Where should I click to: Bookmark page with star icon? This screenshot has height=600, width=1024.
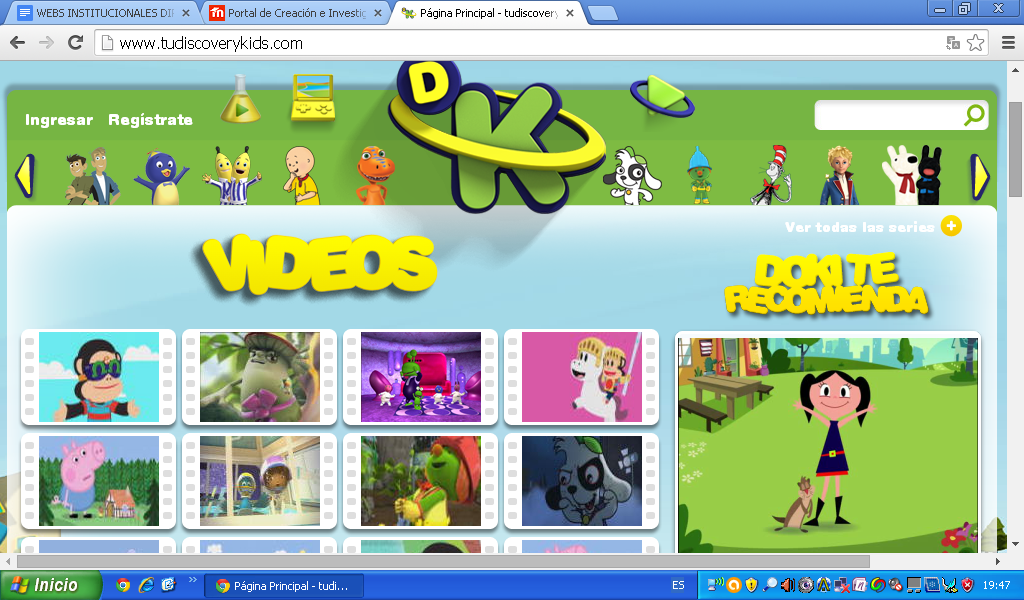pos(975,43)
